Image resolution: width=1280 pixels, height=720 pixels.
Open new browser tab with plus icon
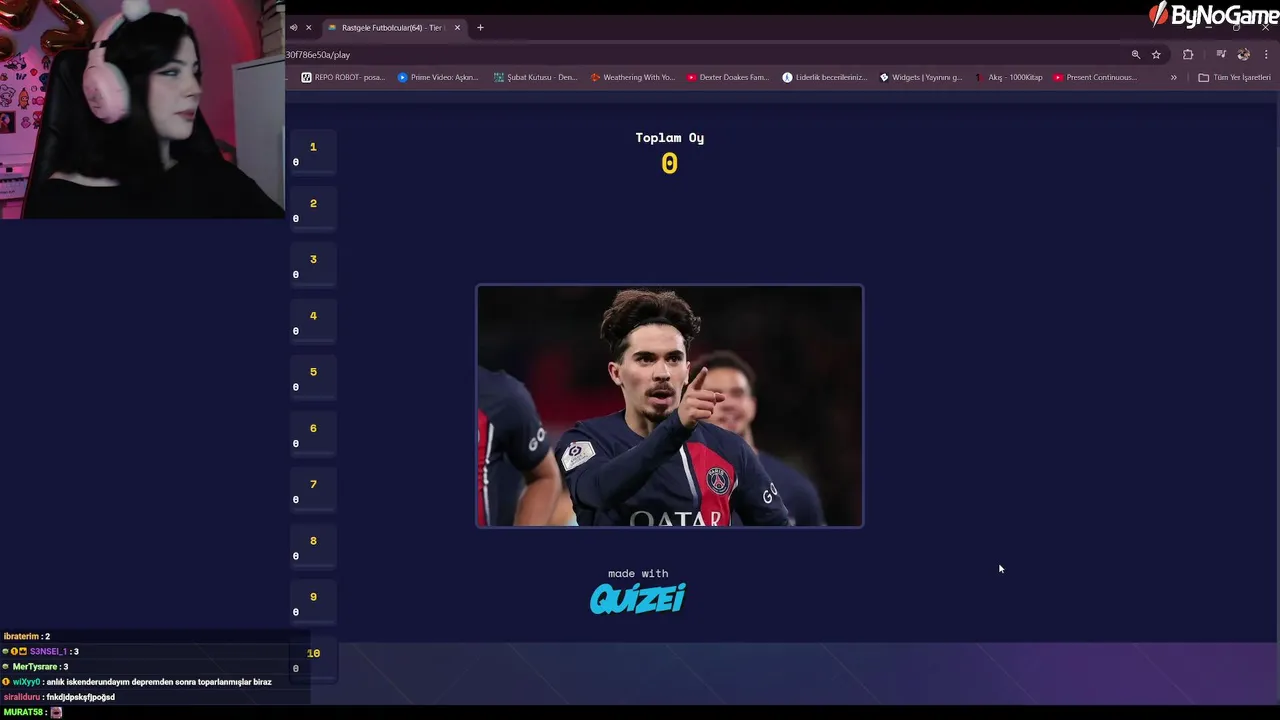[x=480, y=28]
